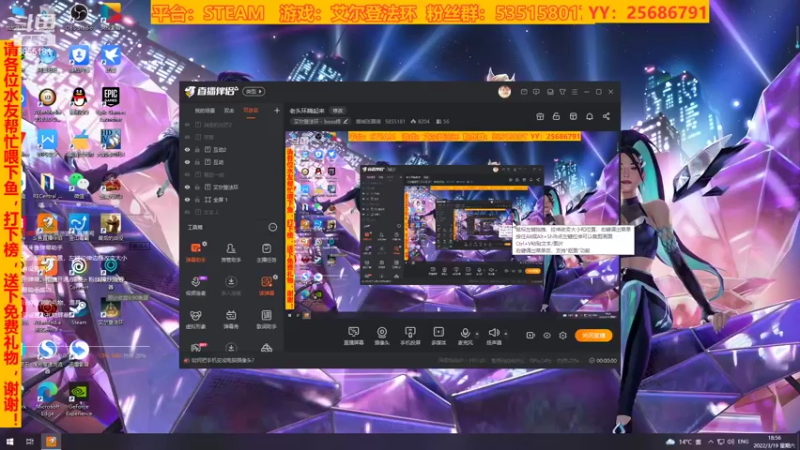The image size is (800, 450).
Task: Switch to the first scene tab
Action: [x=205, y=111]
